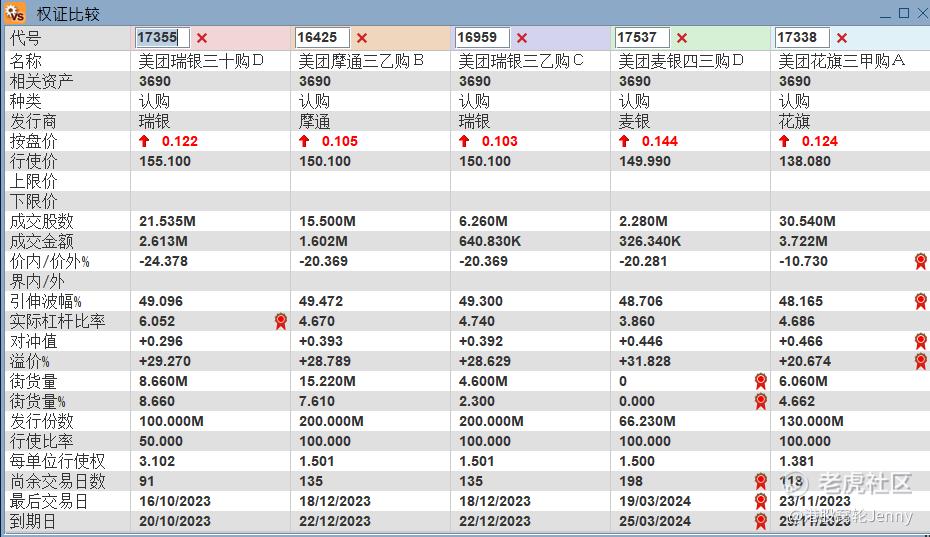Select the name 美团麦银四三购D
The width and height of the screenshot is (930, 537).
coord(681,61)
